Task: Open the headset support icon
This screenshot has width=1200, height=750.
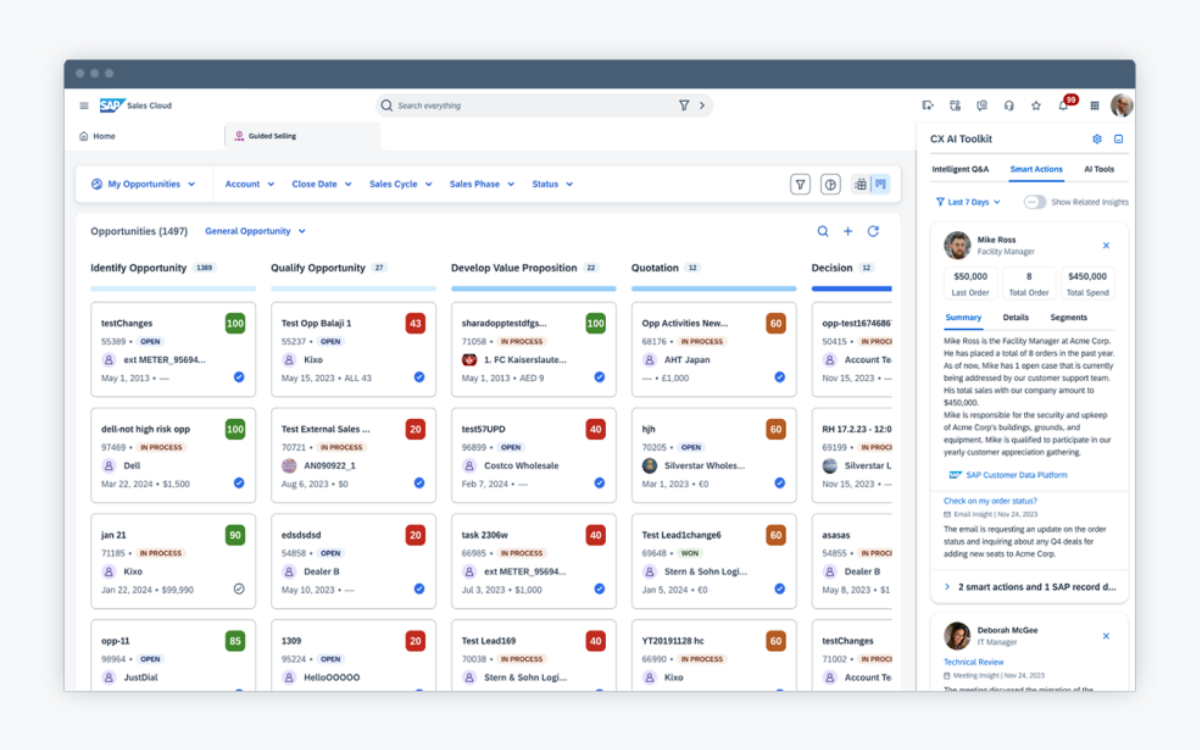Action: pyautogui.click(x=1009, y=106)
